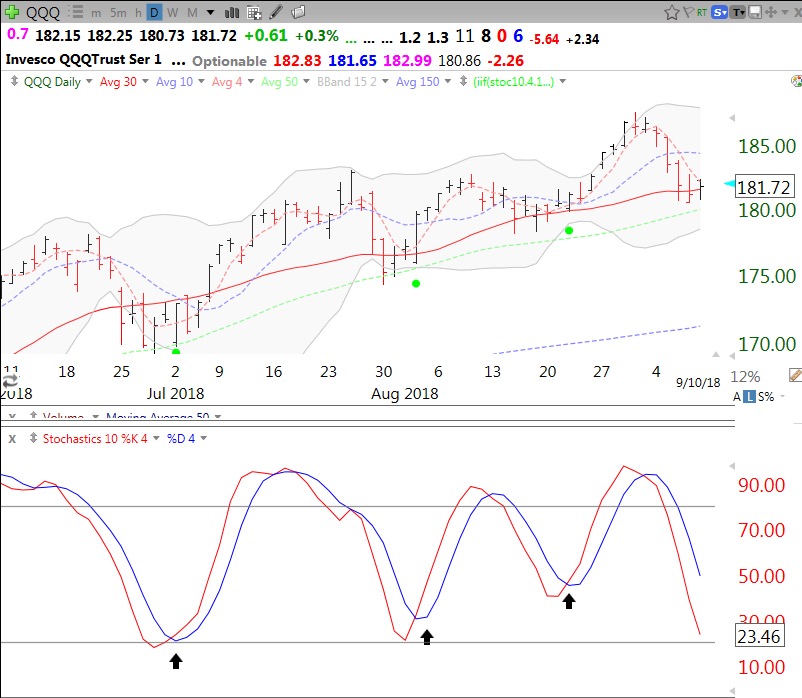Select the Daily (D) timeframe button
The width and height of the screenshot is (802, 698).
(x=154, y=12)
